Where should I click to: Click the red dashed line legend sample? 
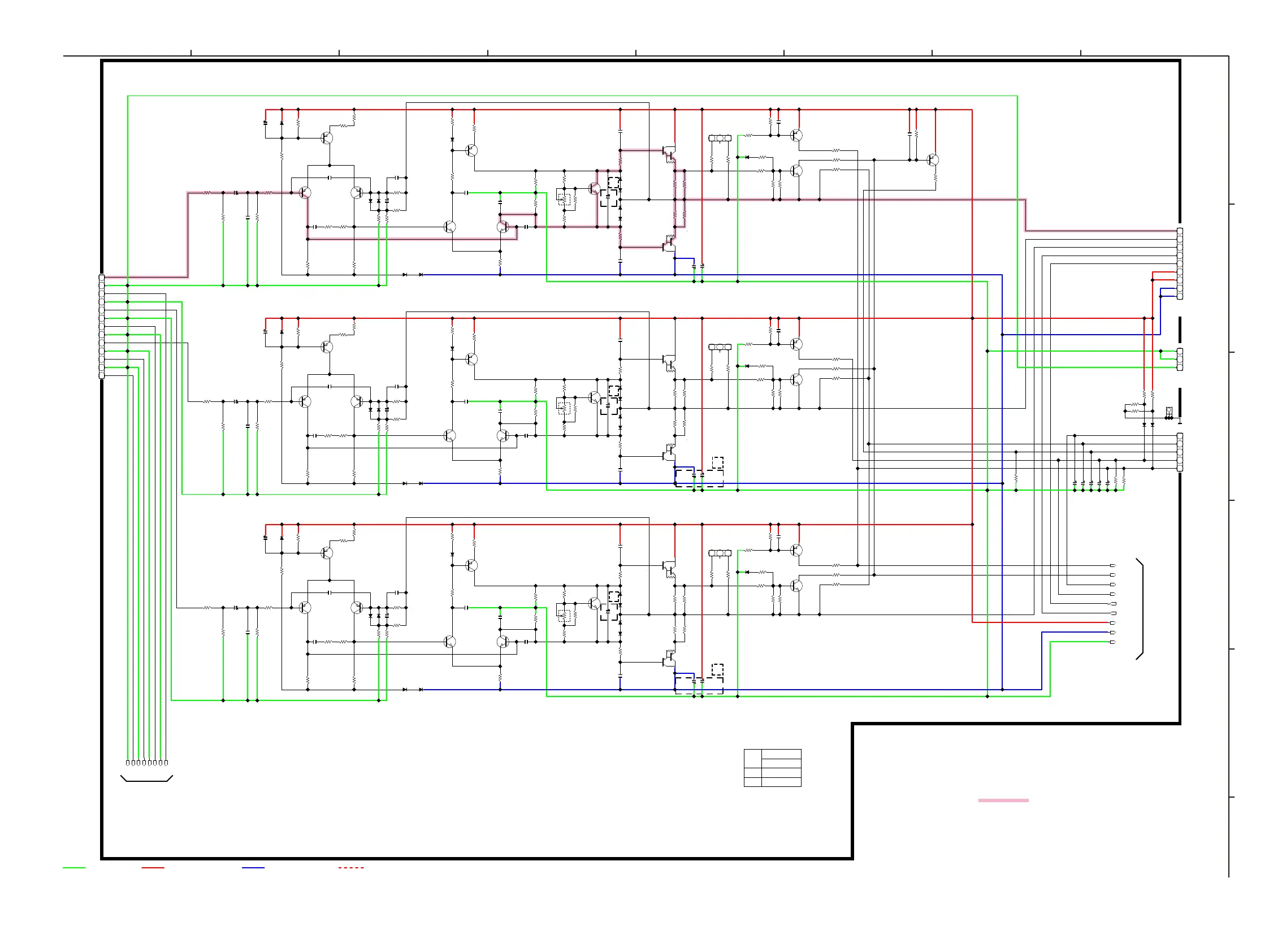pos(351,867)
